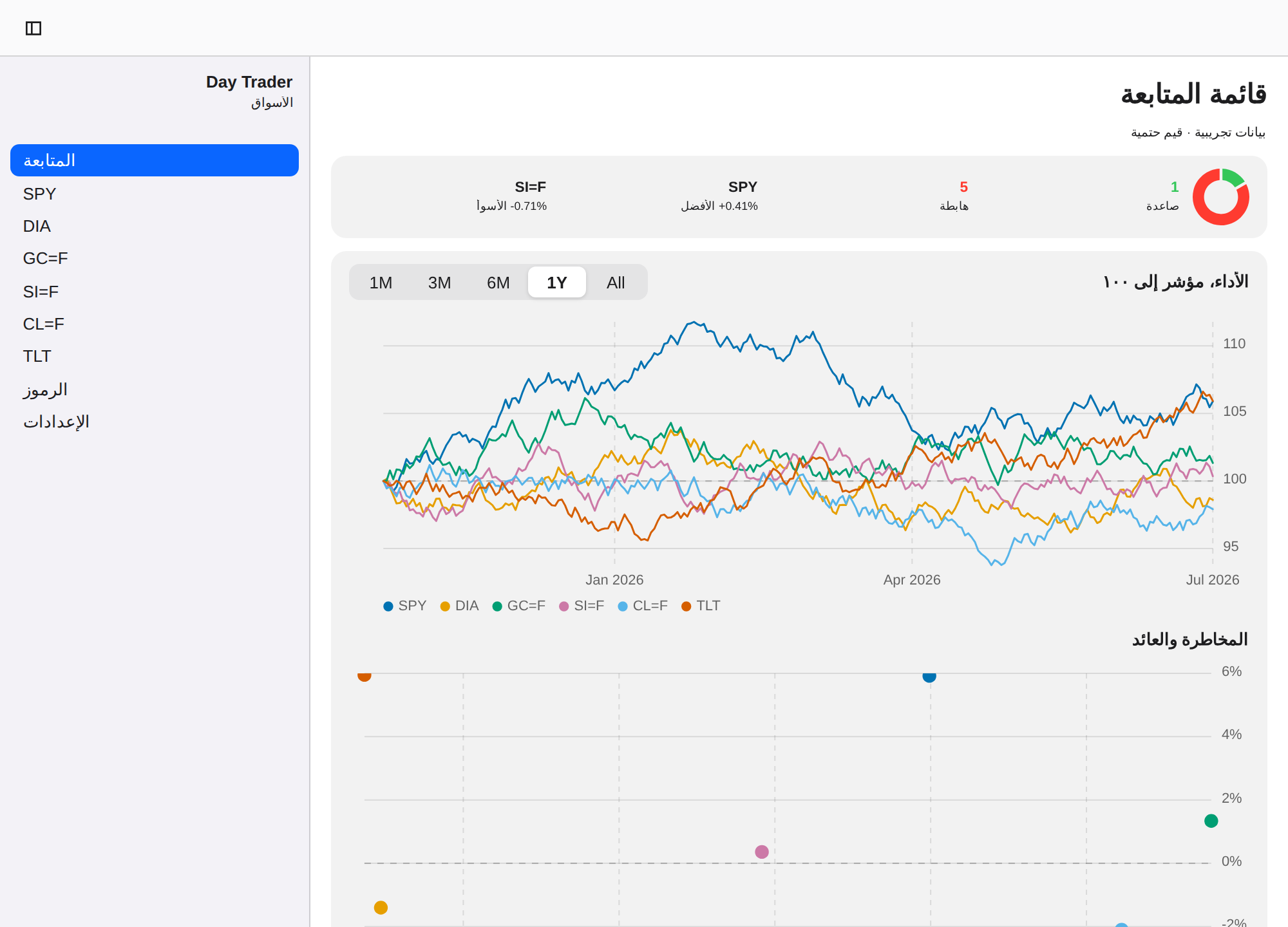Switch chart range to 1M

tap(381, 283)
